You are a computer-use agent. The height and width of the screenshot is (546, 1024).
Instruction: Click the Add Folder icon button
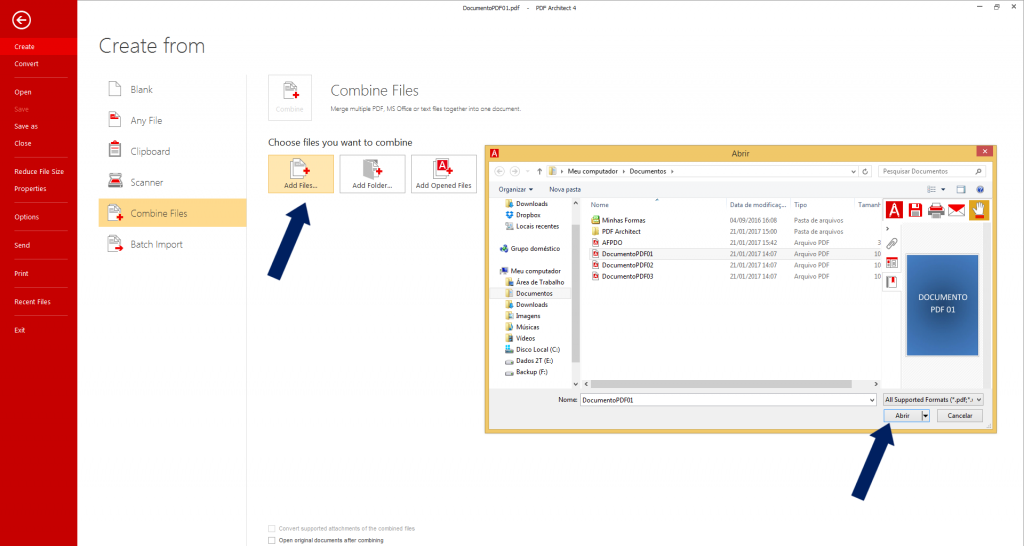click(x=372, y=174)
